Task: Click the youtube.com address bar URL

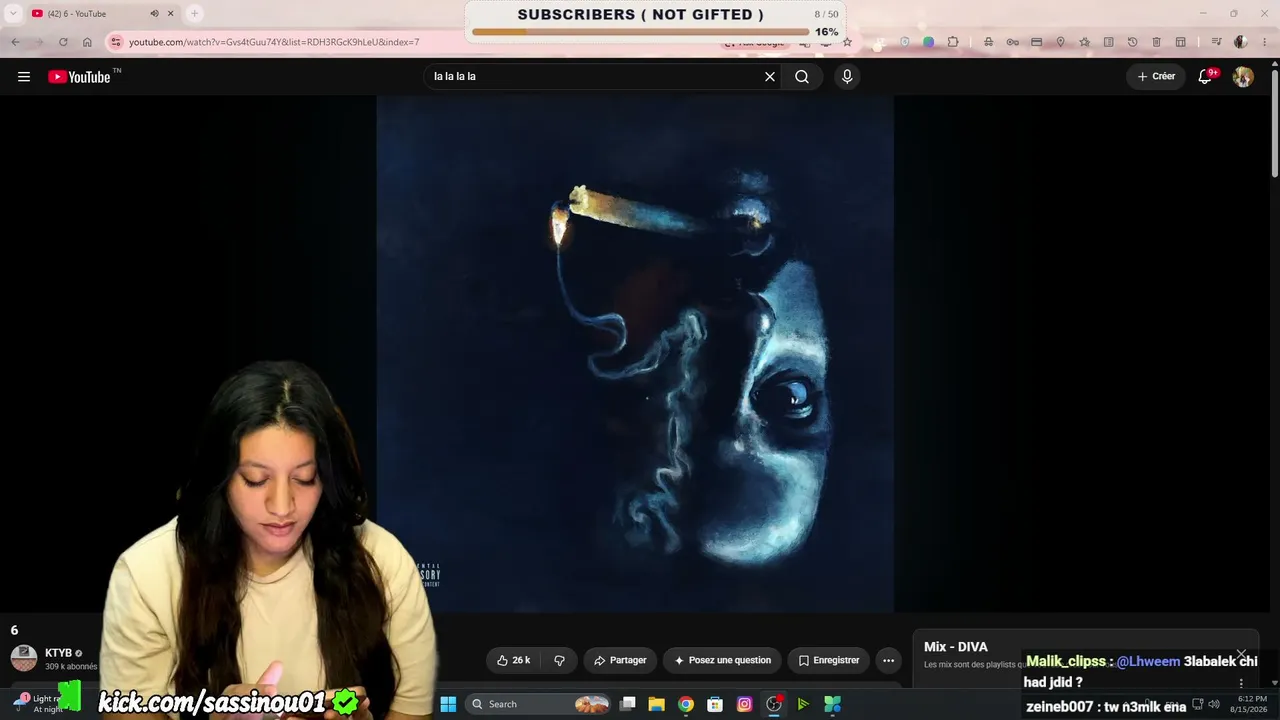Action: click(x=274, y=42)
